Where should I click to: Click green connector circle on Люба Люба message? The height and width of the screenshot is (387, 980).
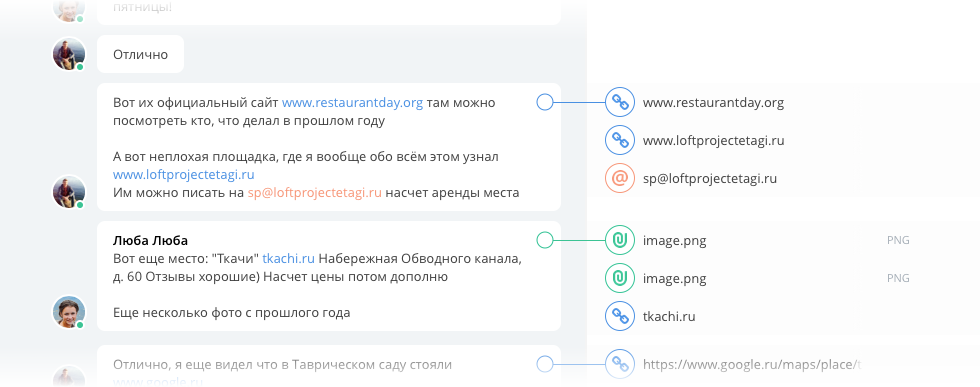pyautogui.click(x=545, y=240)
